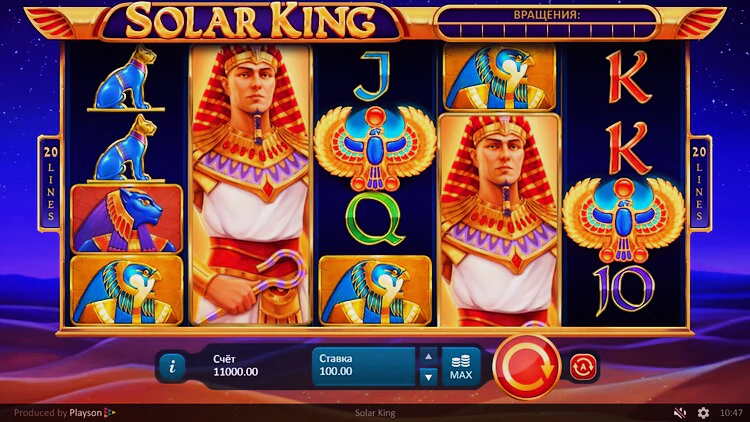Click the Ставка bet amount field
This screenshot has height=422, width=750.
coord(364,366)
